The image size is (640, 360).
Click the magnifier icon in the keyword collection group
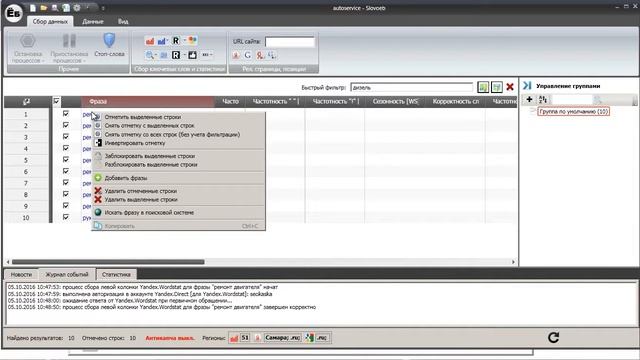tap(150, 55)
